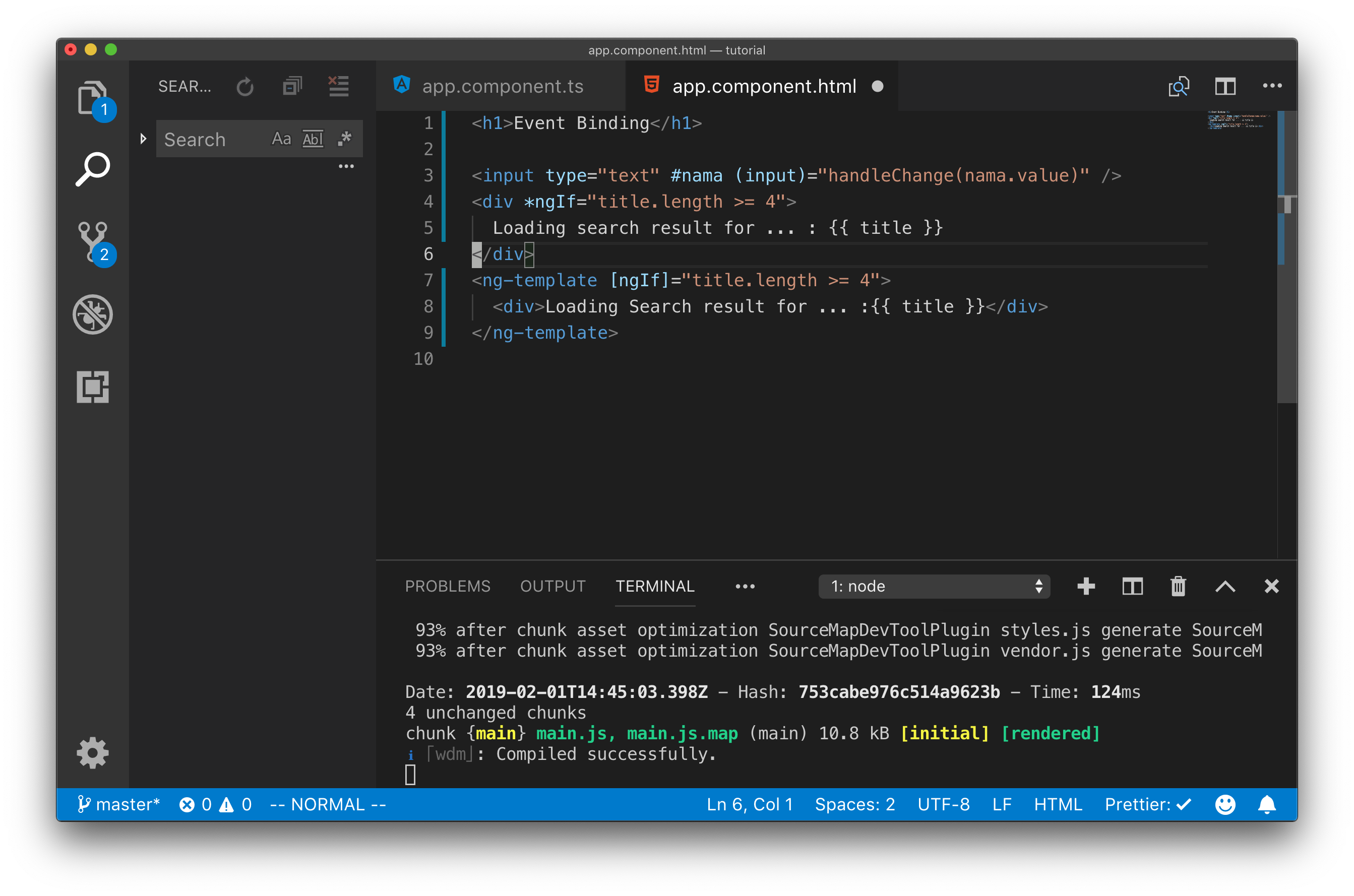The width and height of the screenshot is (1354, 896).
Task: Open errors and warnings count in status bar
Action: [215, 804]
